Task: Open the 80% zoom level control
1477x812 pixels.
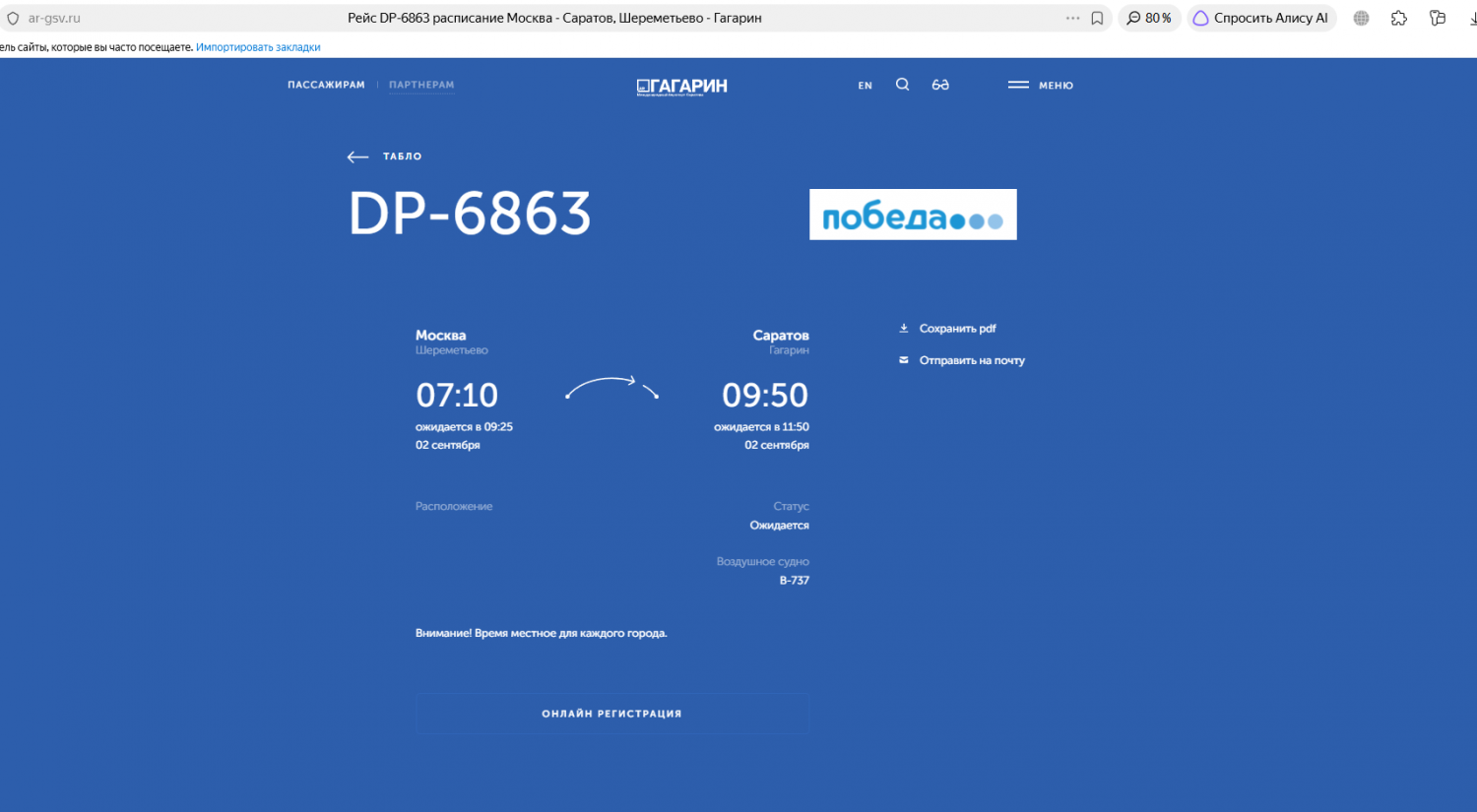Action: click(x=1149, y=18)
